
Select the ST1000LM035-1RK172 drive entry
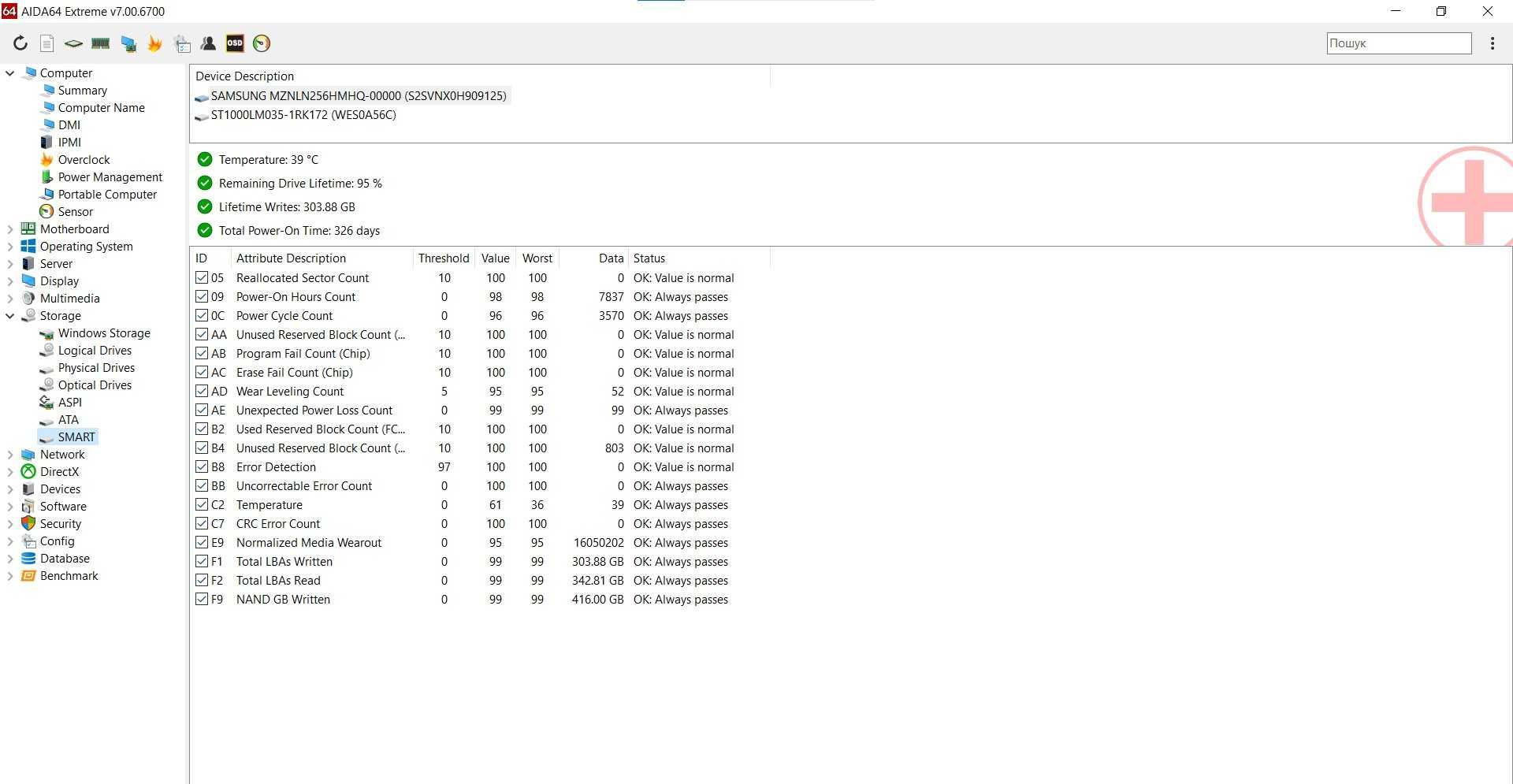pyautogui.click(x=303, y=115)
